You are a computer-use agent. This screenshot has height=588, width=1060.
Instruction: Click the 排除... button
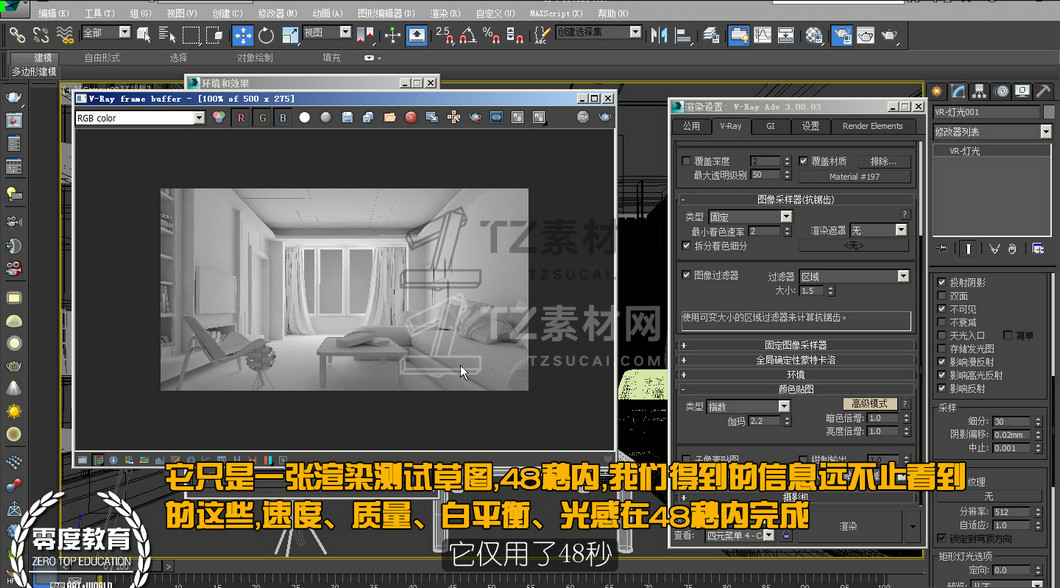pos(883,161)
